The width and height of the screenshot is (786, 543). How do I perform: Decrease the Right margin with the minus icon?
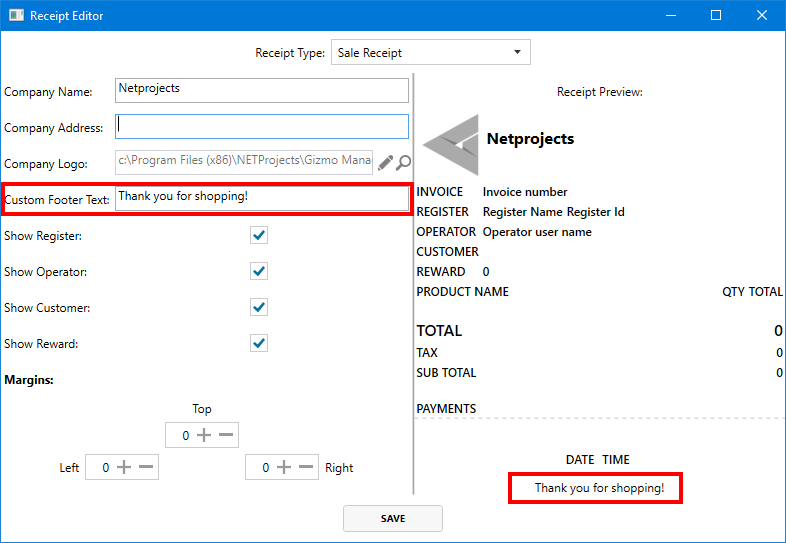coord(306,467)
